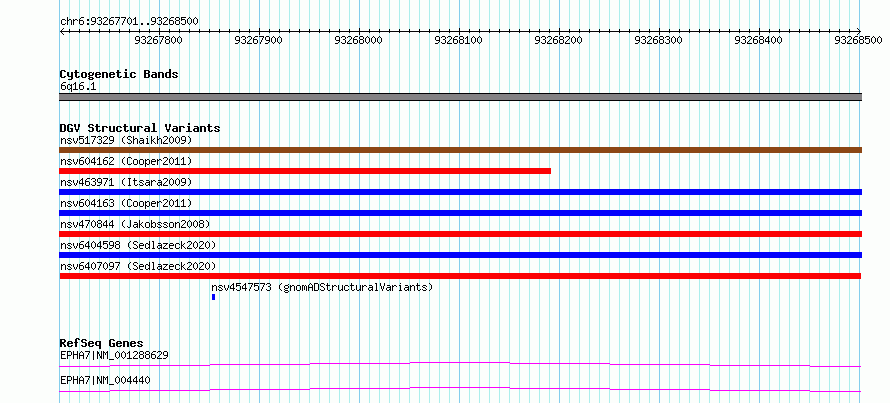Open the nsv6404598 (Sedlazeck2020) label
This screenshot has width=890, height=403.
(x=138, y=245)
